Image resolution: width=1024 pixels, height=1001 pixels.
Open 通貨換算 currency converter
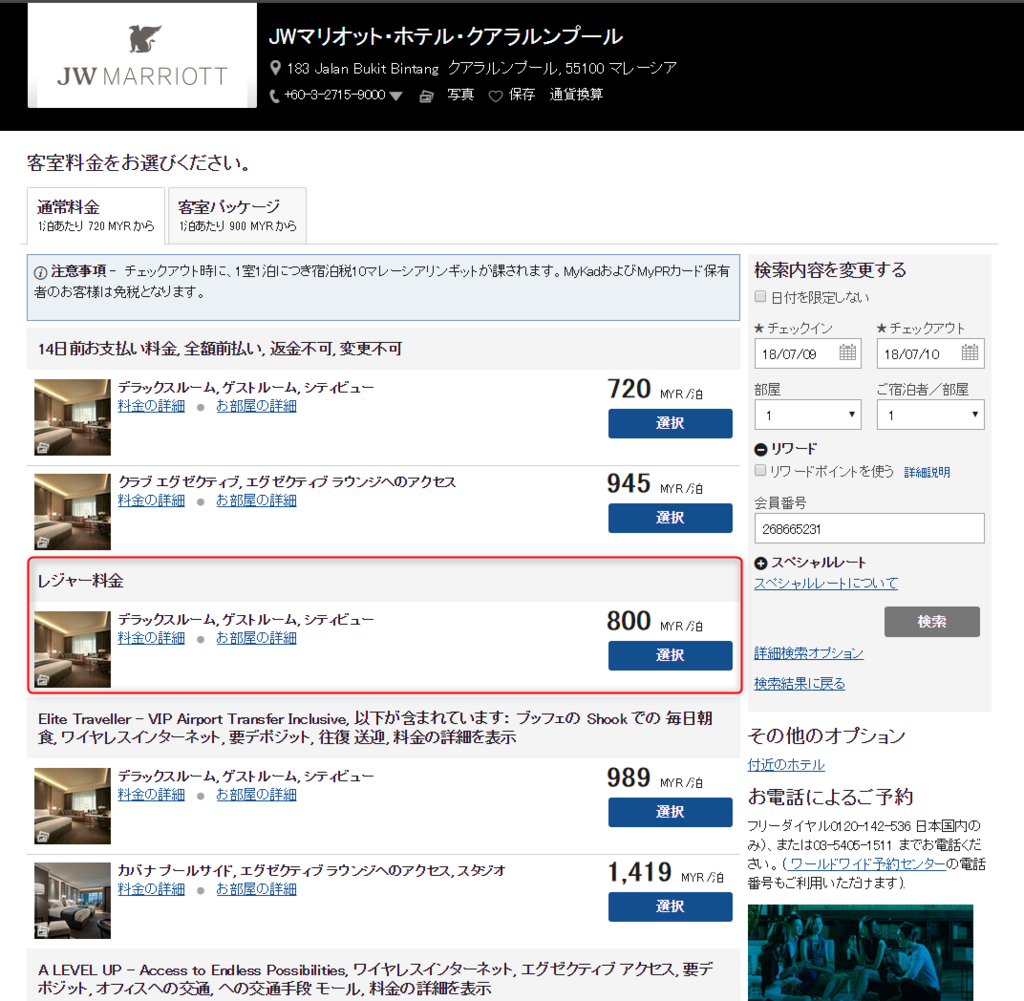pos(576,95)
